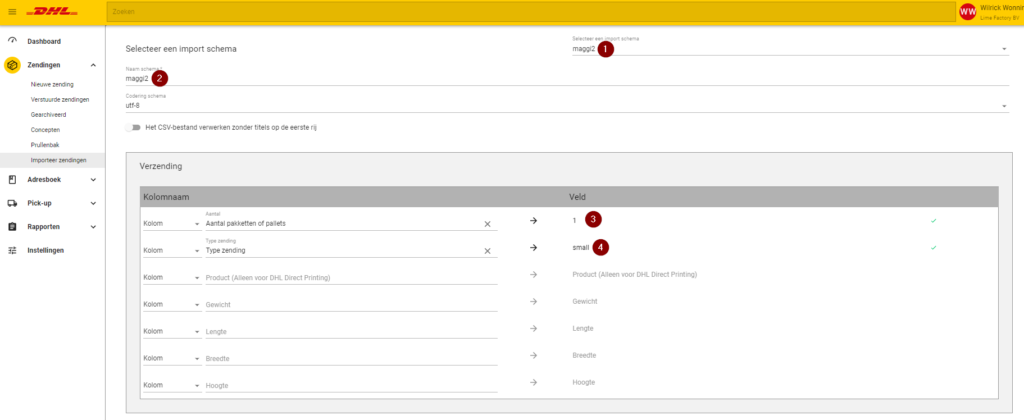This screenshot has height=420, width=1024.
Task: Open the Kolom dropdown for Gewicht row
Action: coord(170,302)
